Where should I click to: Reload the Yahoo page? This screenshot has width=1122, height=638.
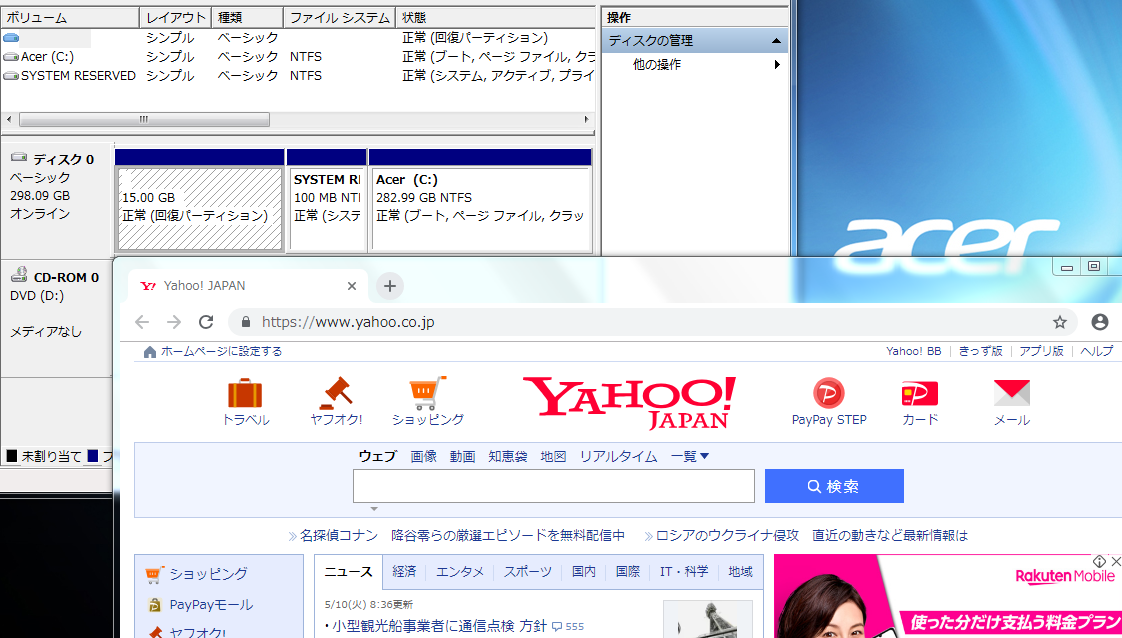(x=206, y=322)
